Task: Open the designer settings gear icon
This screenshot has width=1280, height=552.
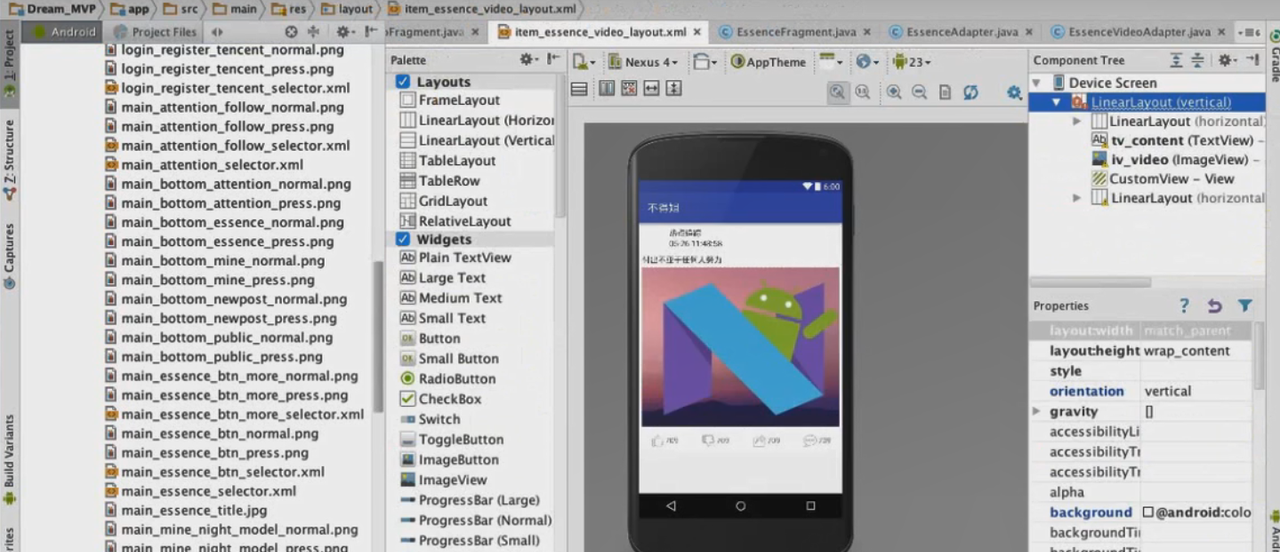Action: [1014, 92]
